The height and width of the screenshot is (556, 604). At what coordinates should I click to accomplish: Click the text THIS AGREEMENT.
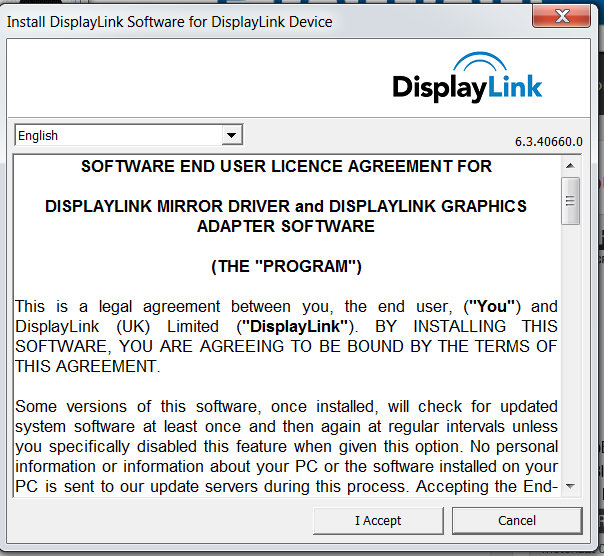click(x=87, y=366)
